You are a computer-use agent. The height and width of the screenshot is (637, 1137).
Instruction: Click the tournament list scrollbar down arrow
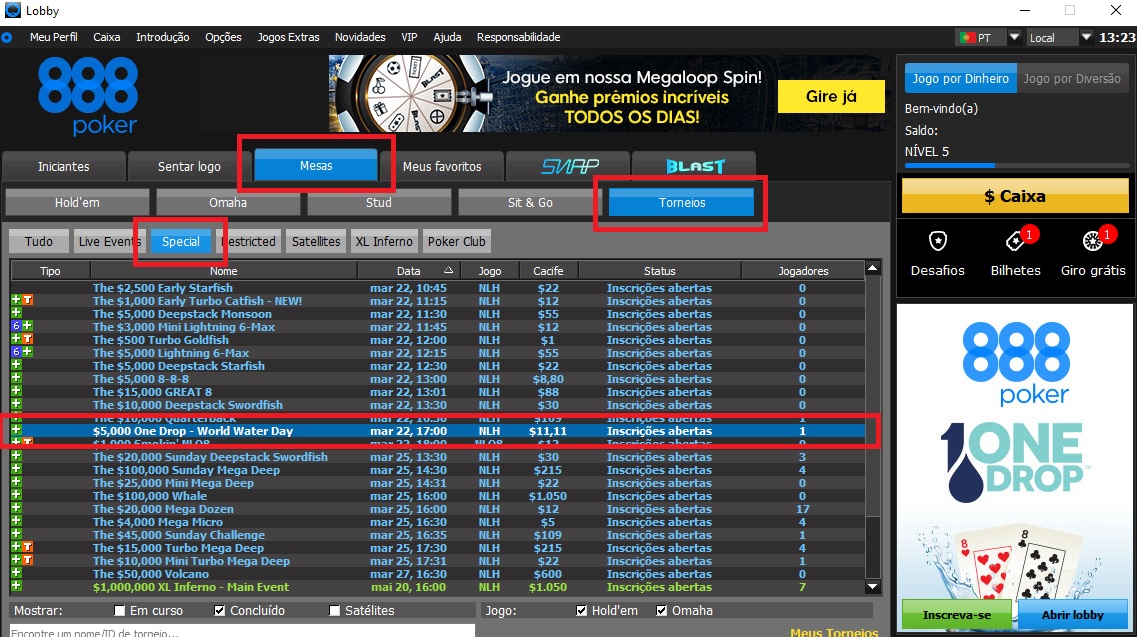click(x=872, y=586)
